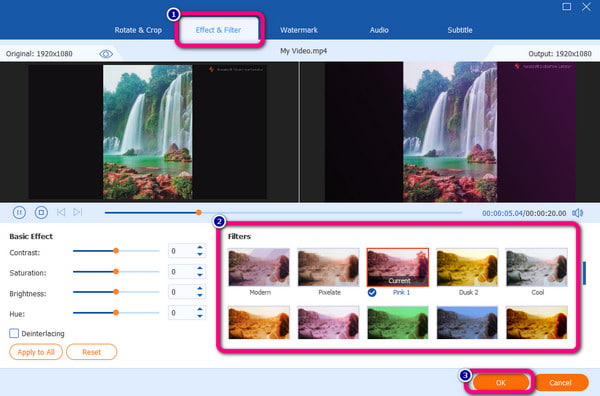
Task: Confirm changes with the OK button
Action: pos(501,383)
